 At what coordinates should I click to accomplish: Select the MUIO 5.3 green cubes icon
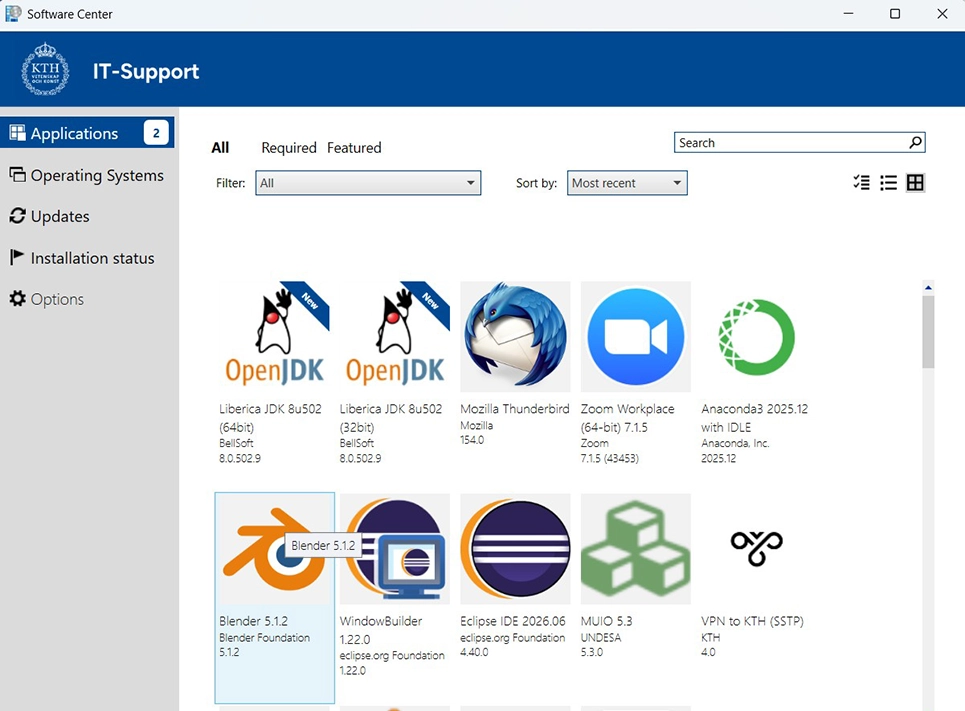[636, 548]
